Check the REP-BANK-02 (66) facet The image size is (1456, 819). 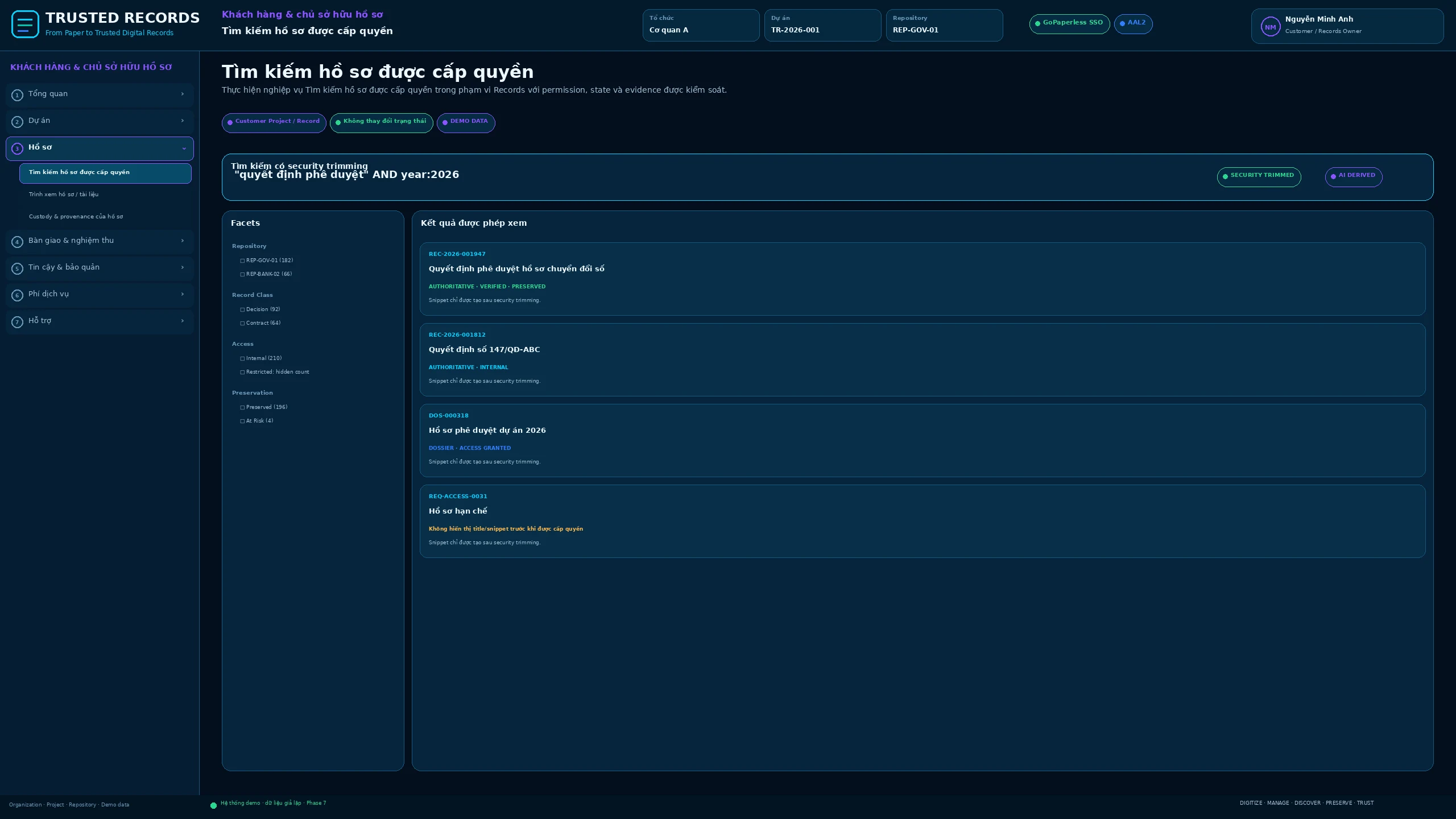click(242, 275)
